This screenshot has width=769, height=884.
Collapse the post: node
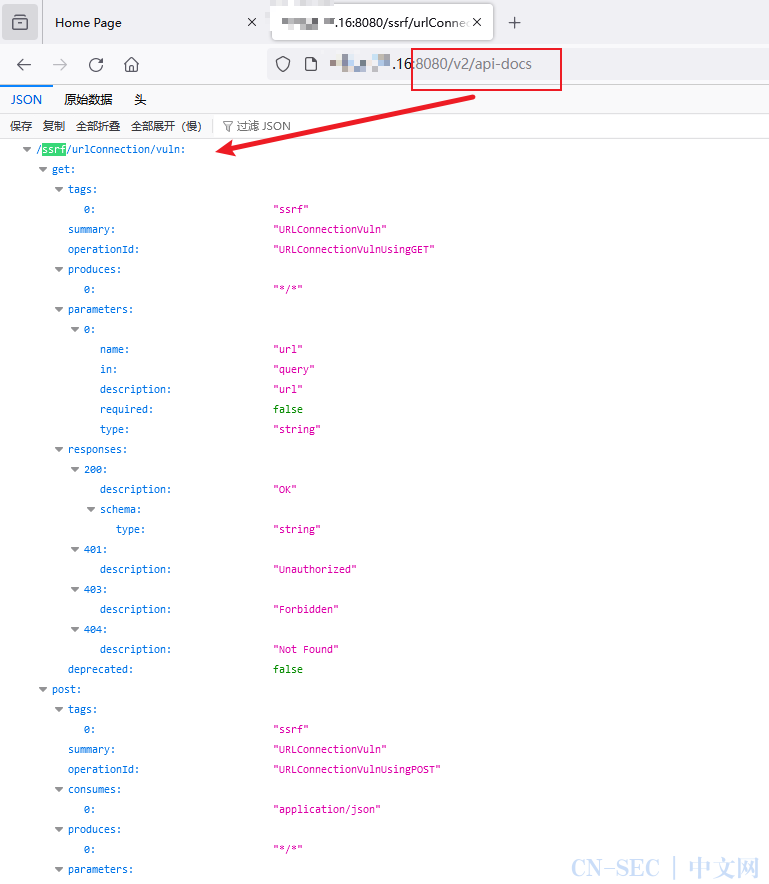43,689
